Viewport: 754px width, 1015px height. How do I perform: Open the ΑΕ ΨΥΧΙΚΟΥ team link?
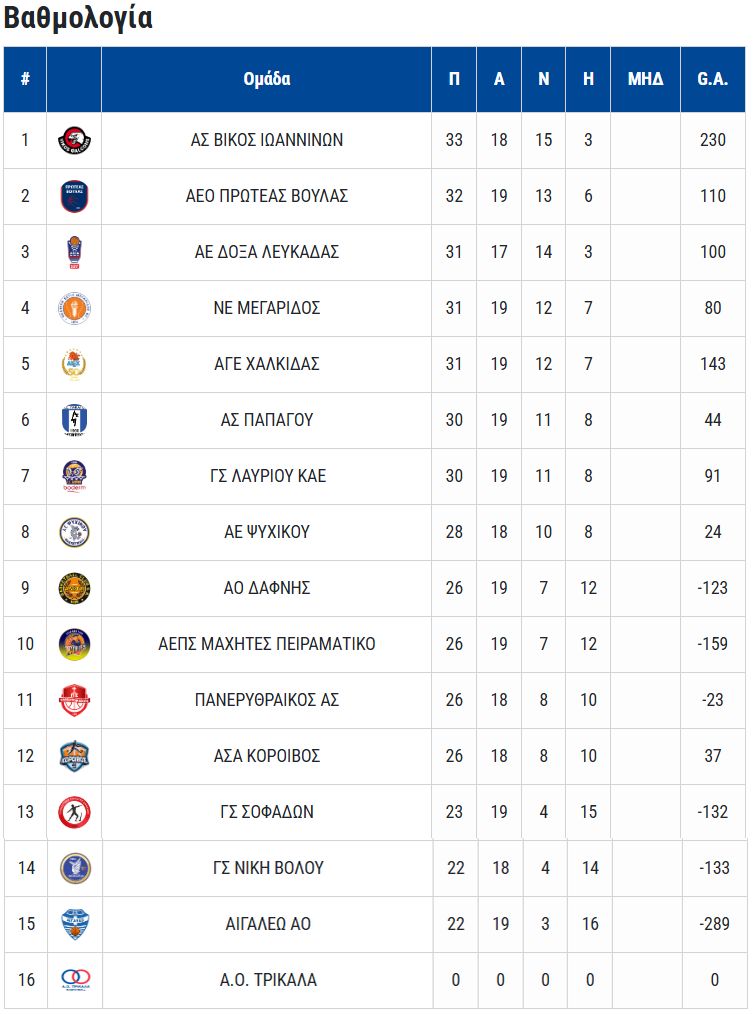[x=267, y=532]
